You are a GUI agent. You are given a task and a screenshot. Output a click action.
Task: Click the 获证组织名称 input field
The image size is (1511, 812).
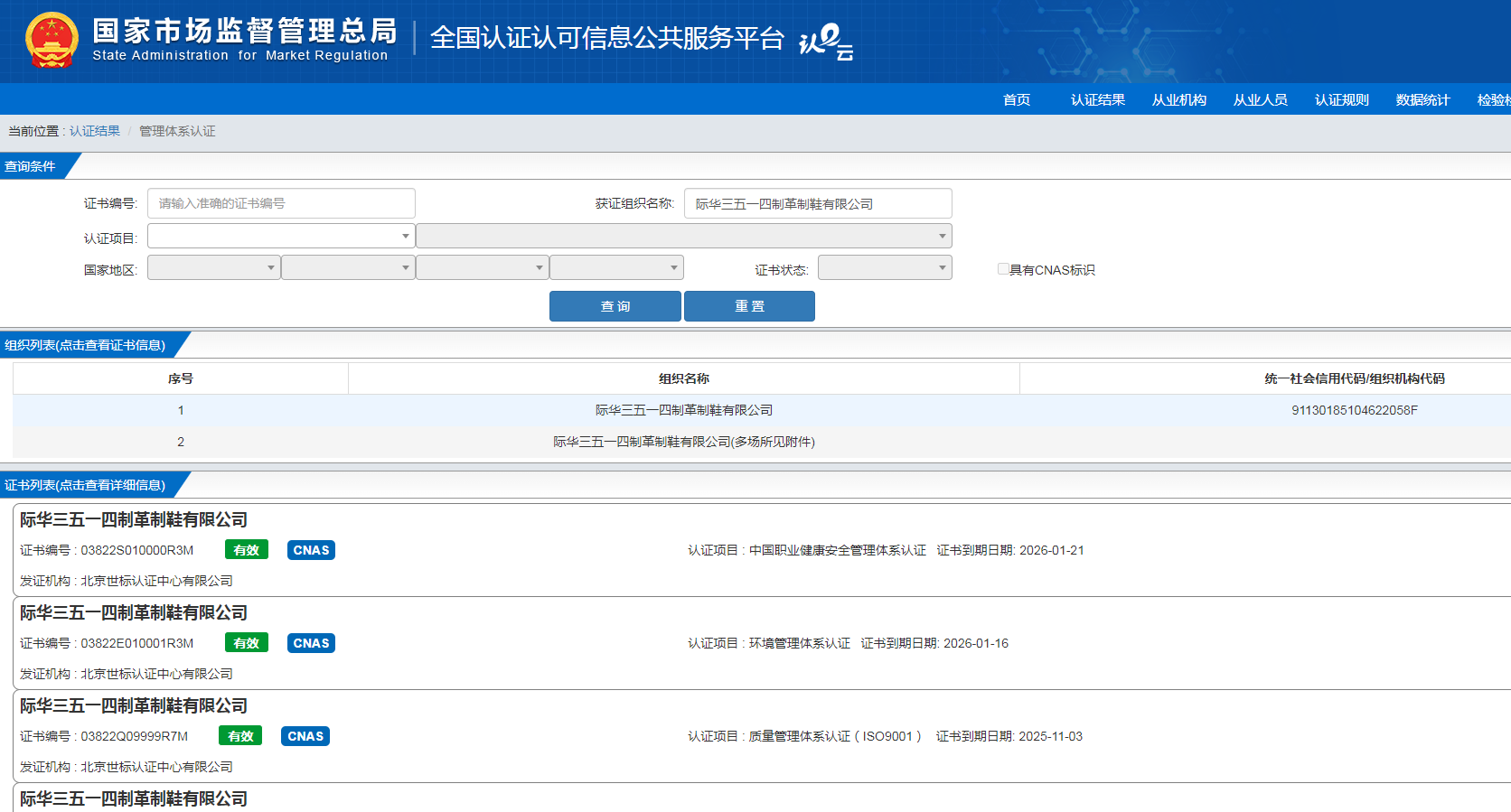[x=818, y=203]
